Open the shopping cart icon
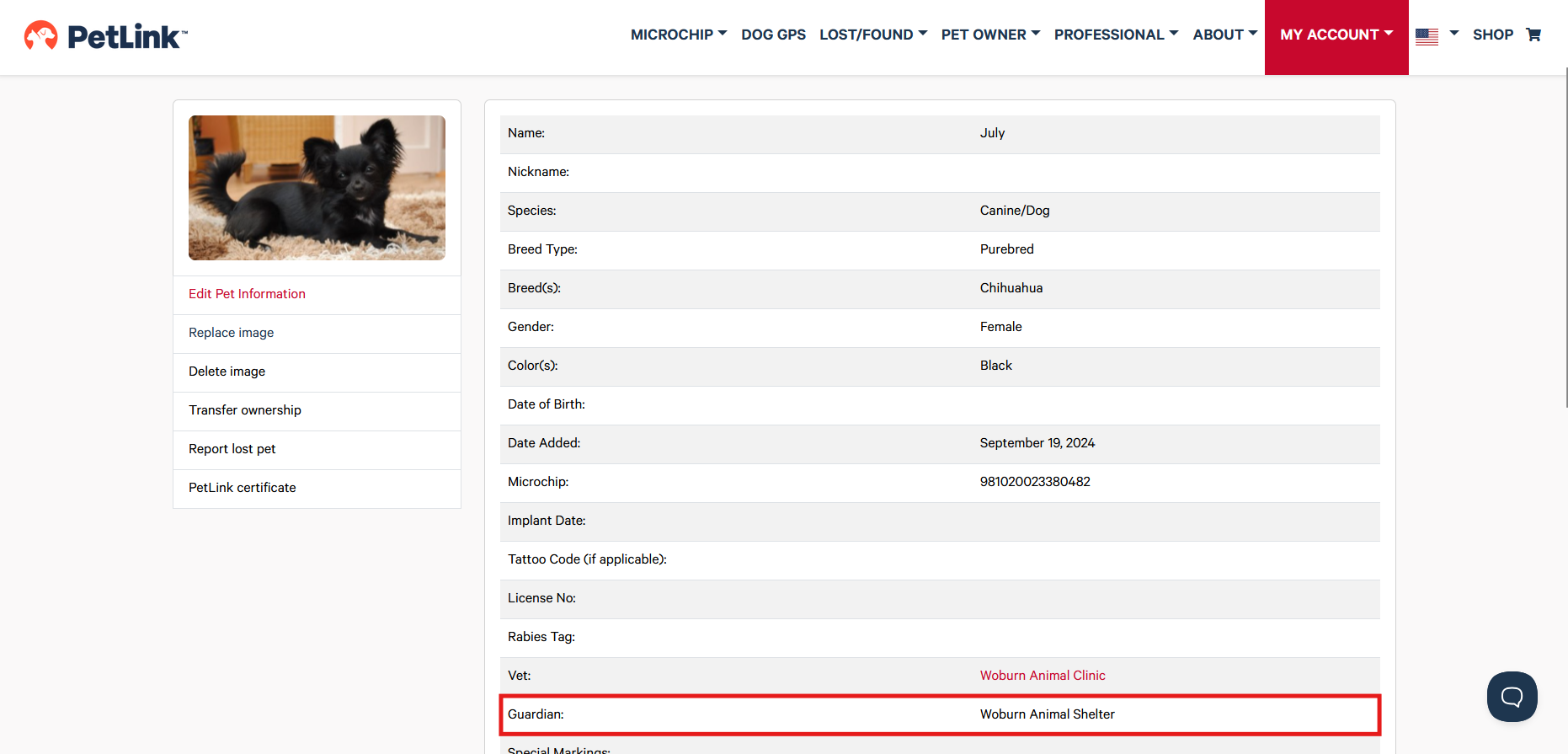1568x754 pixels. point(1533,35)
